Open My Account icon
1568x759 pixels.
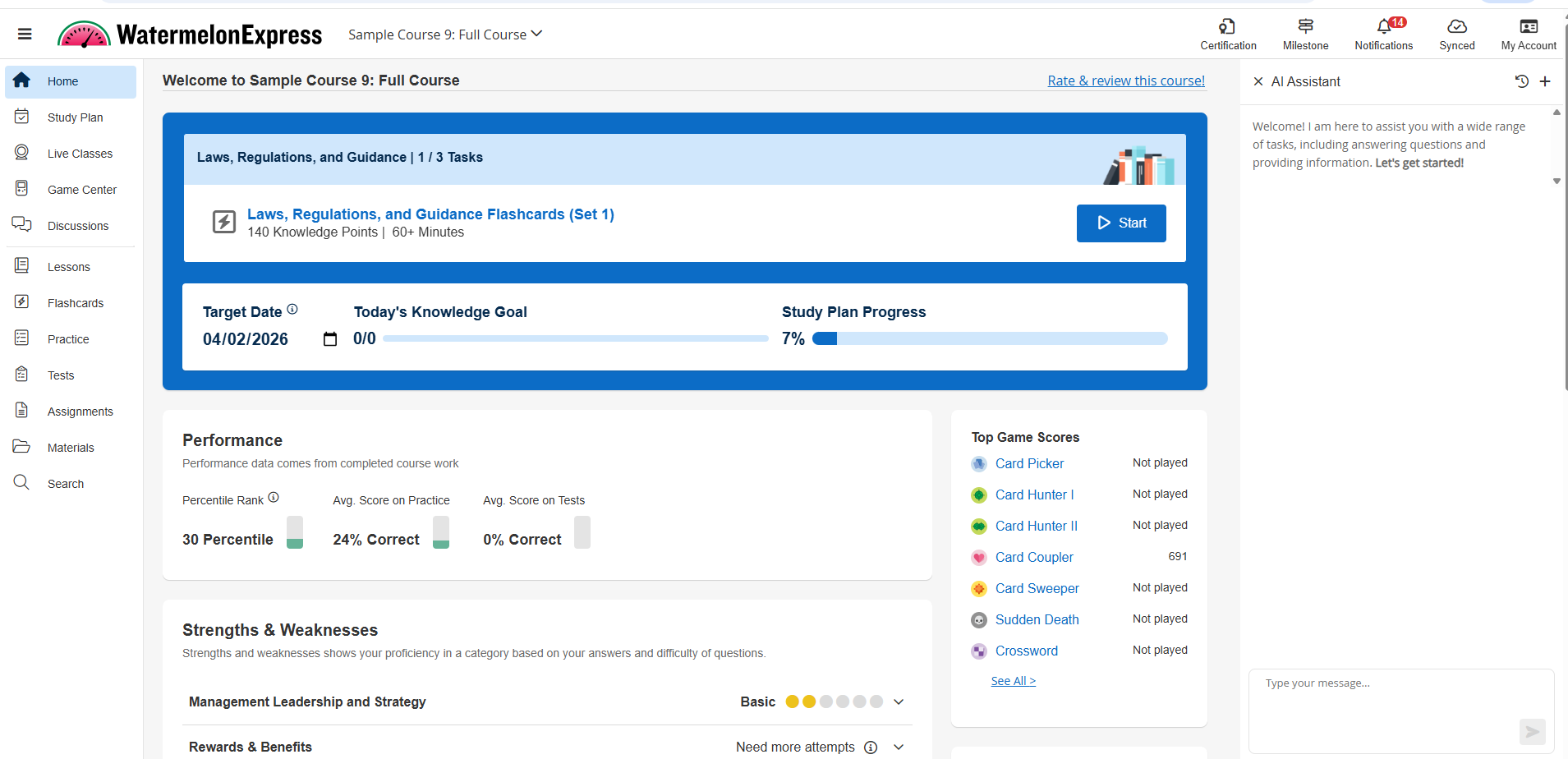pos(1528,27)
